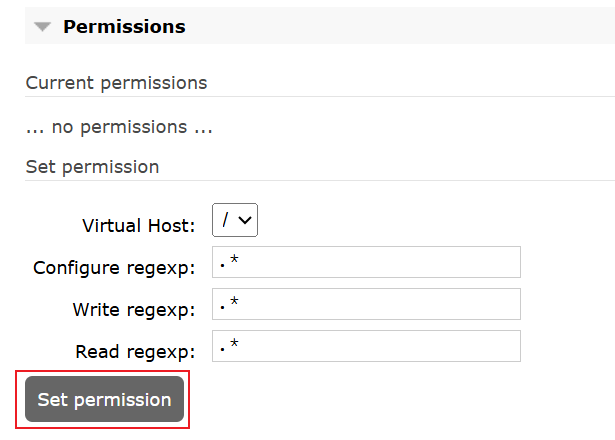Click the Configure regexp label

tap(114, 268)
